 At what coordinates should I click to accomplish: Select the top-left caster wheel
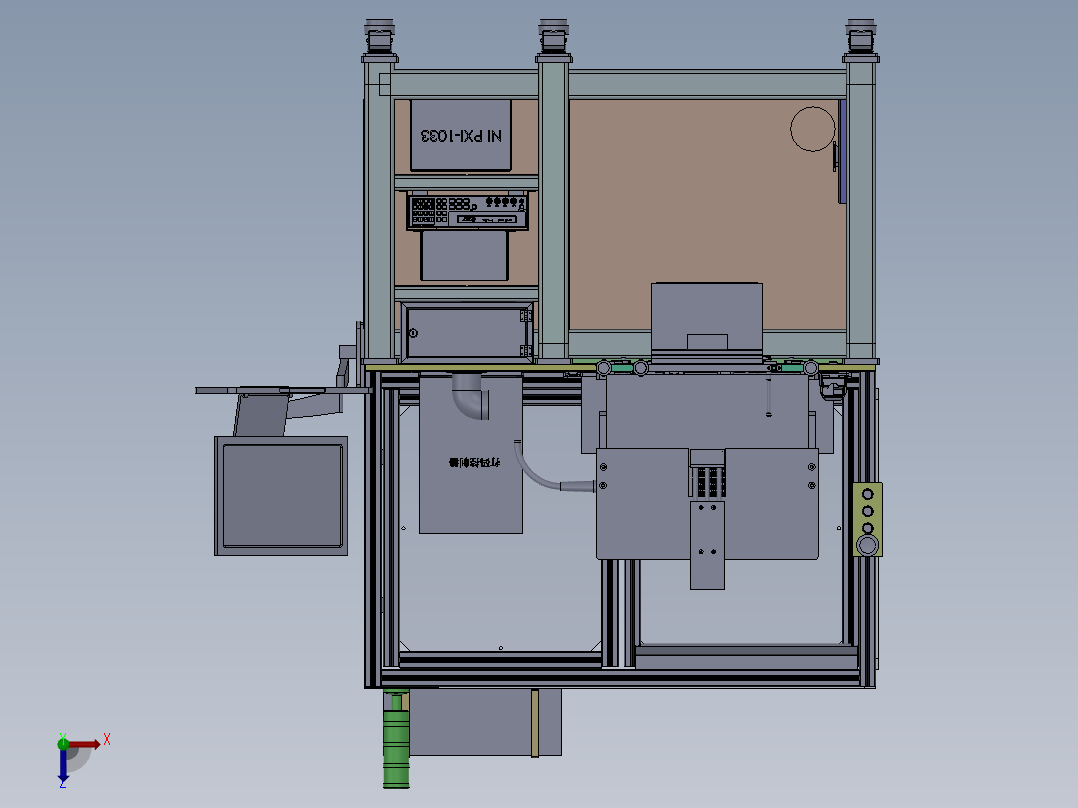click(x=380, y=37)
